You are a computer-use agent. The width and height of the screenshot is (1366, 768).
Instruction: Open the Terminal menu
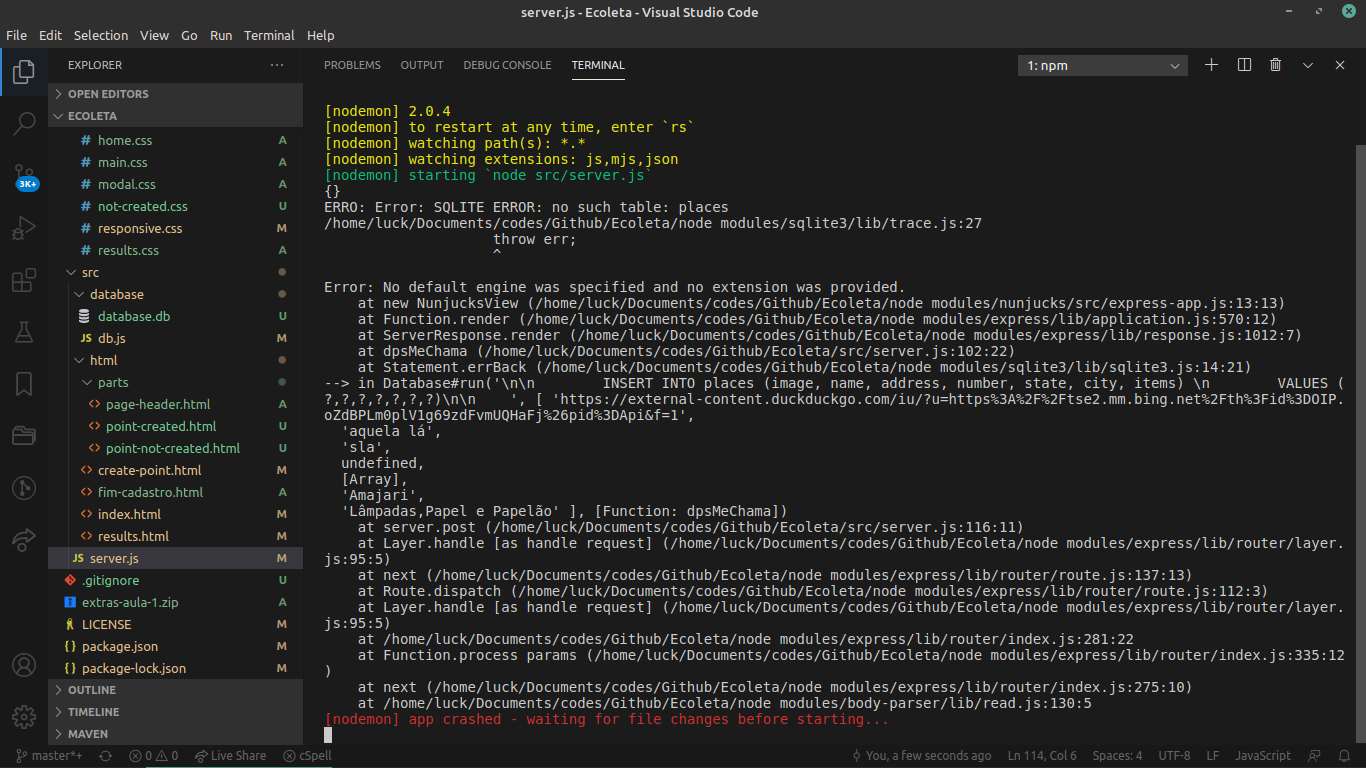tap(269, 35)
